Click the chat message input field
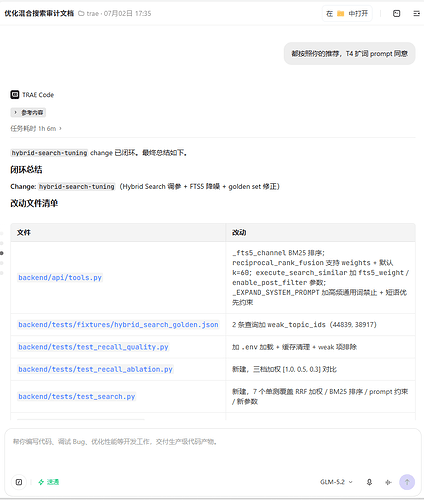The width and height of the screenshot is (424, 500). (212, 452)
